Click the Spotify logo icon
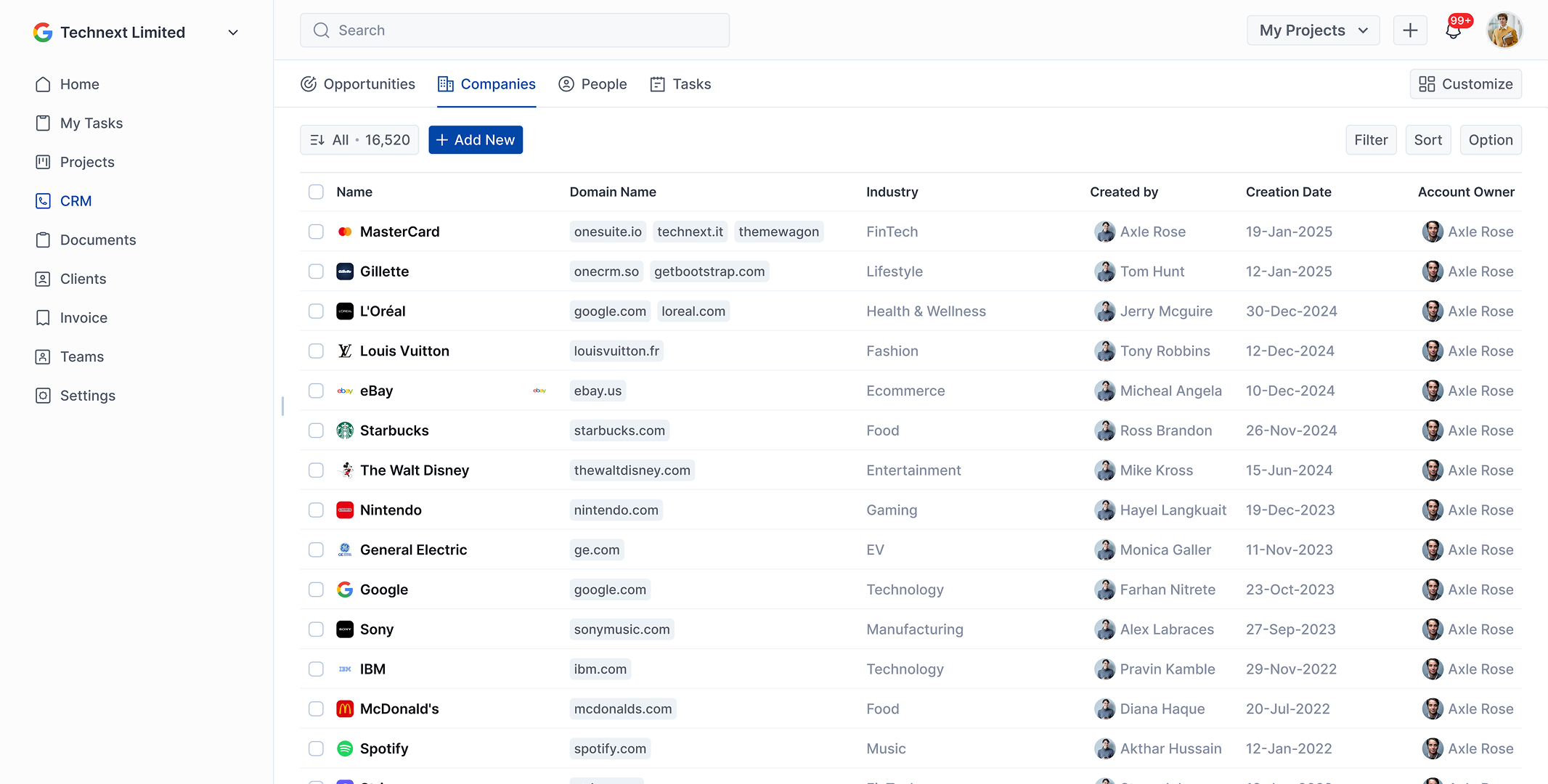Viewport: 1548px width, 784px height. tap(345, 748)
